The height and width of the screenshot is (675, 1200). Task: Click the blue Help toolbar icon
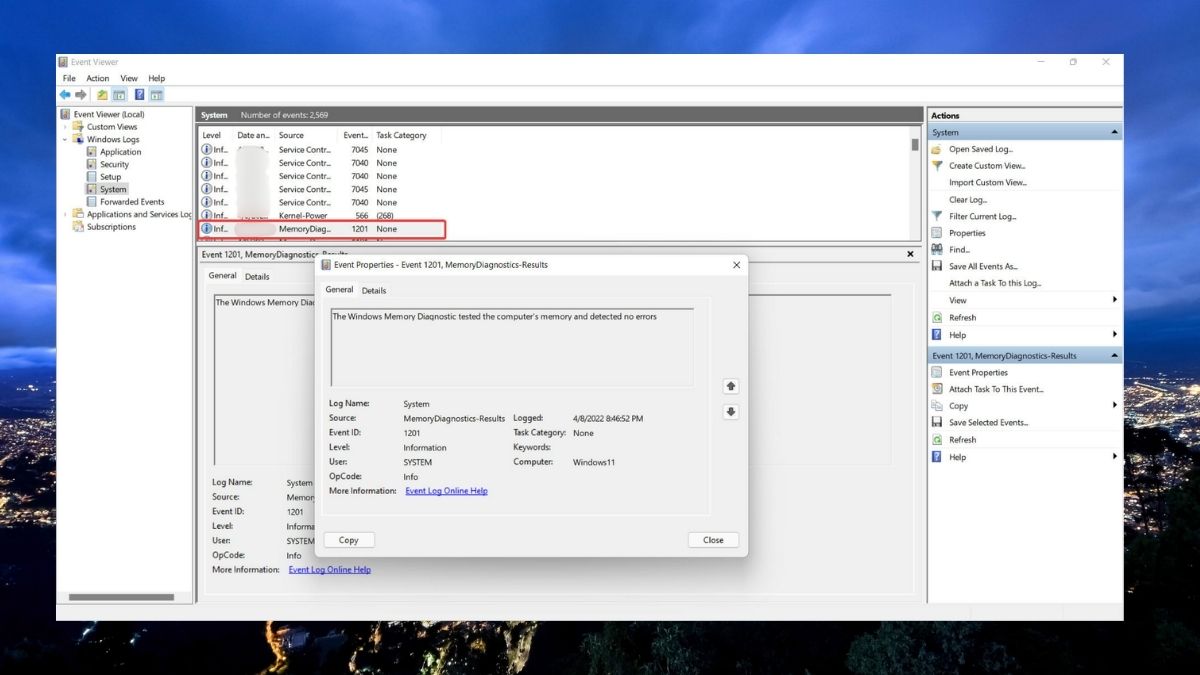click(140, 95)
